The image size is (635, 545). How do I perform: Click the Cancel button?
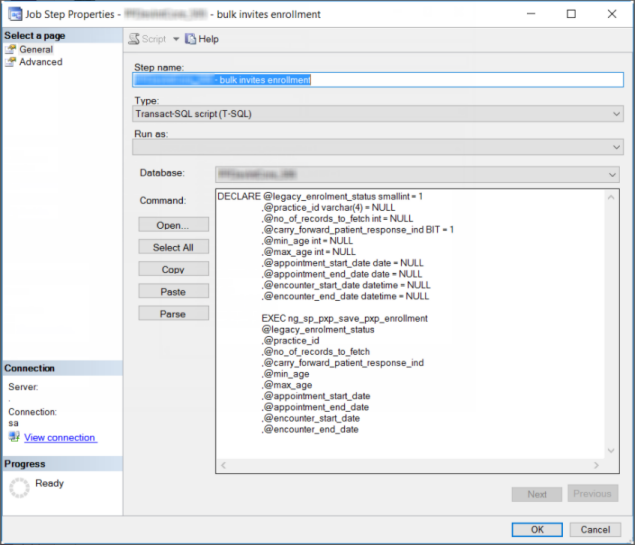coord(595,530)
